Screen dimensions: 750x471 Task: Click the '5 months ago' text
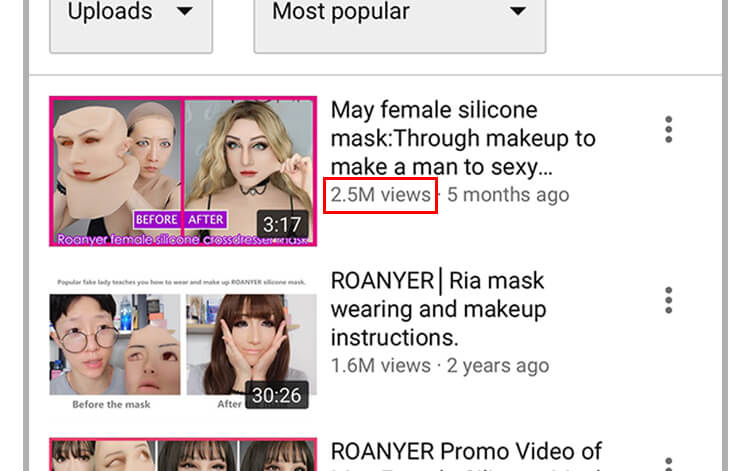tap(508, 195)
